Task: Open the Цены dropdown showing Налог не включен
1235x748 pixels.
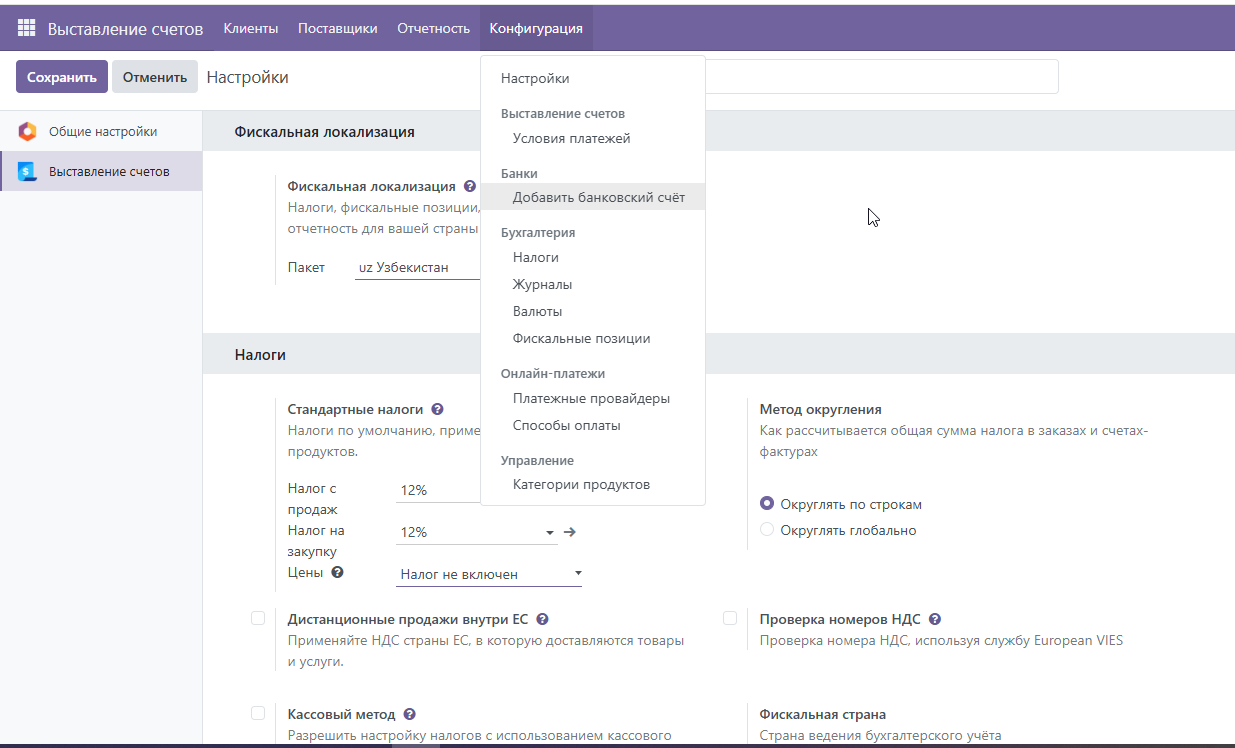Action: (x=489, y=574)
